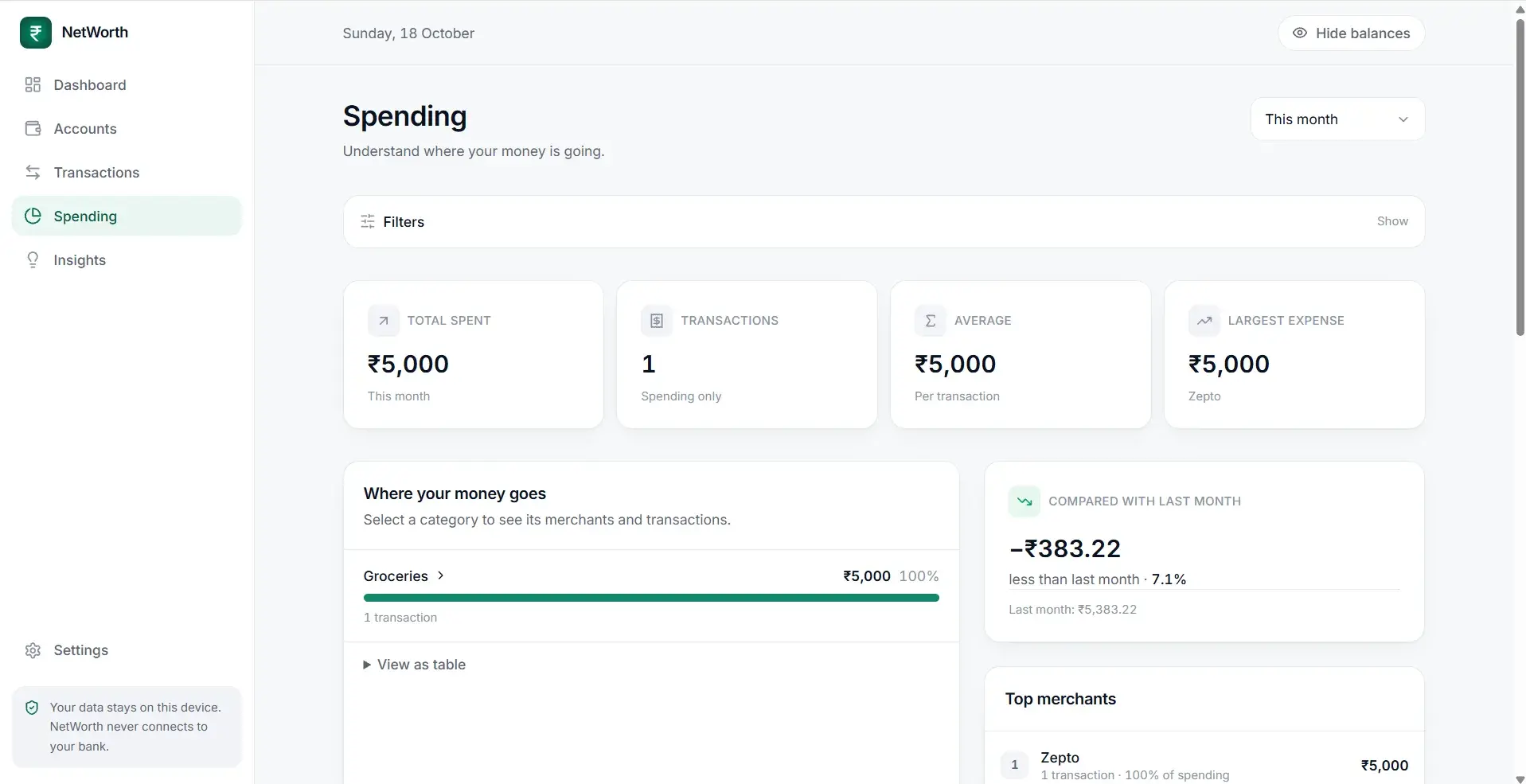Select the Groceries category label
1526x784 pixels.
(396, 576)
